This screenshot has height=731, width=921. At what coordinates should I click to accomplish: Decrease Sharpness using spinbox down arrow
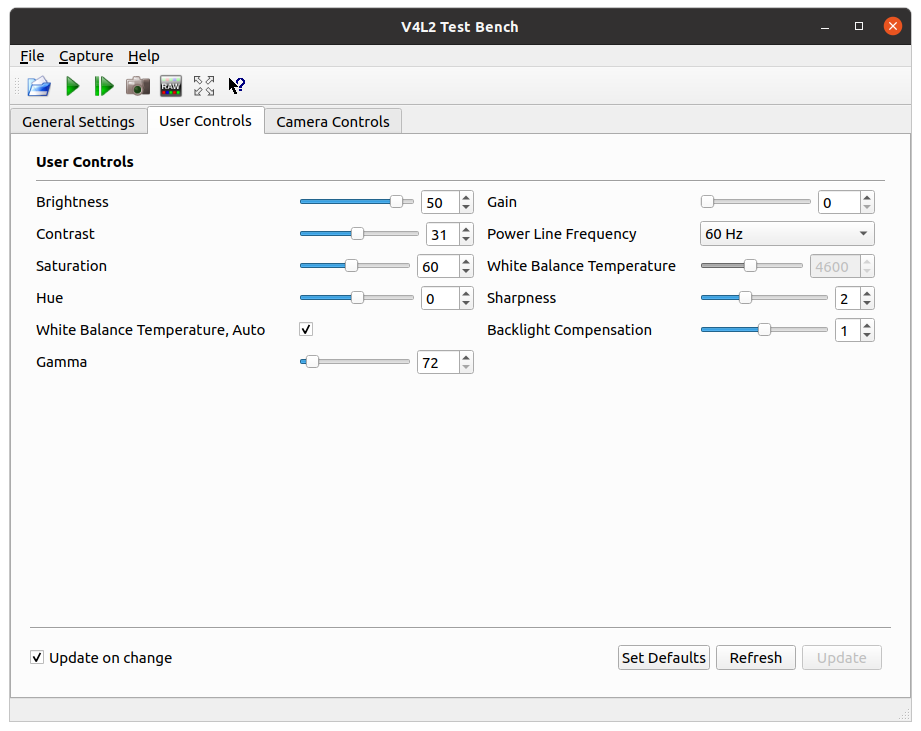[867, 303]
